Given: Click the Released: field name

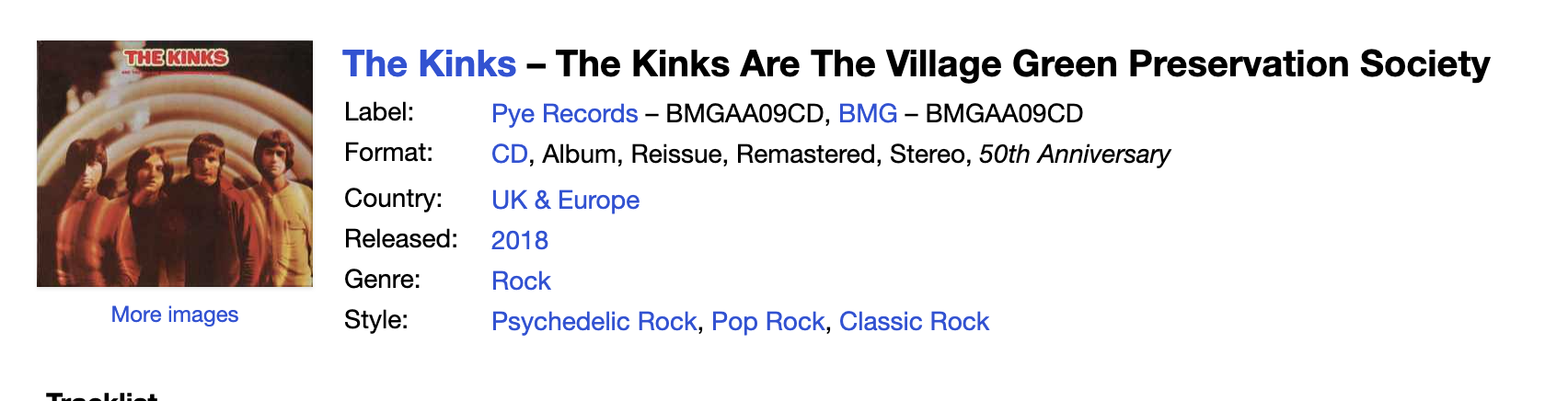Looking at the screenshot, I should pos(400,239).
